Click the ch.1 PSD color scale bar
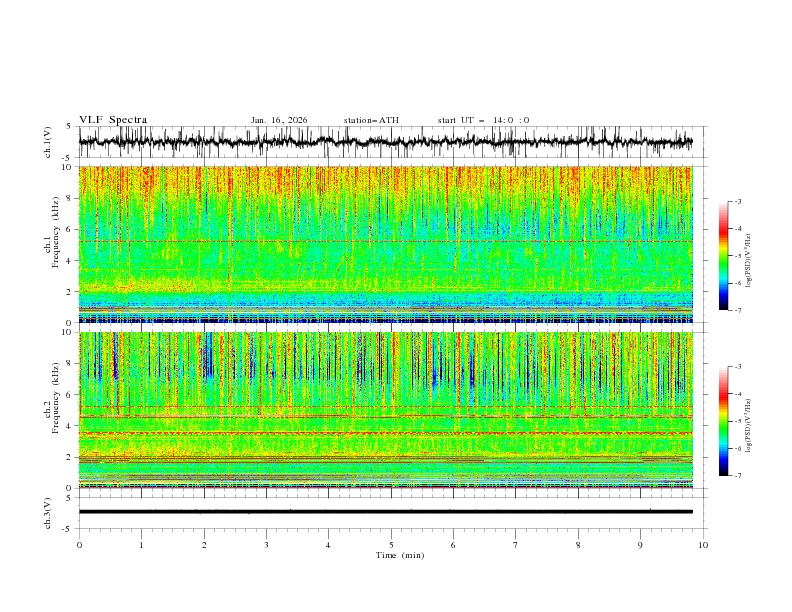792x612 pixels. (x=723, y=256)
